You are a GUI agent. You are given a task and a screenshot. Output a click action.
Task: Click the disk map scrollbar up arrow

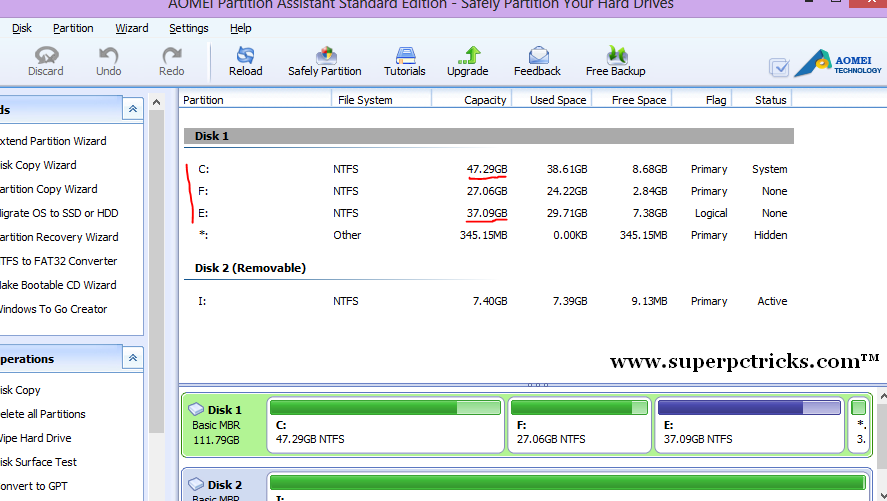point(882,396)
